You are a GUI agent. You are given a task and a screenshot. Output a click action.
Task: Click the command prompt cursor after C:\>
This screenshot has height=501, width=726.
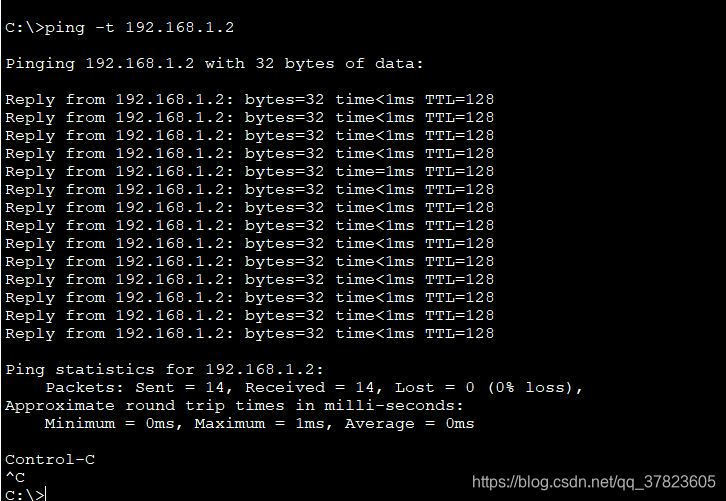coord(46,495)
